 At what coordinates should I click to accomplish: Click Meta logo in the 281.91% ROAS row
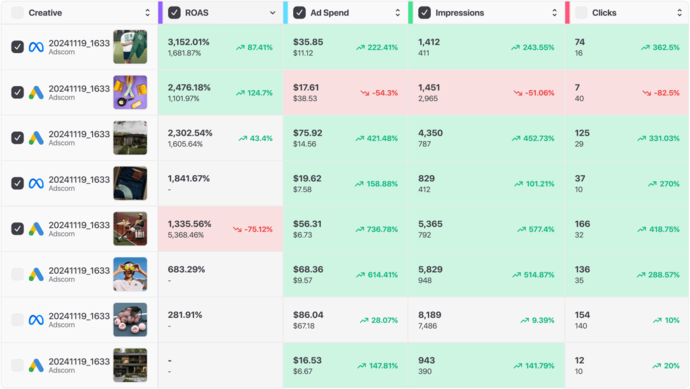pyautogui.click(x=36, y=319)
